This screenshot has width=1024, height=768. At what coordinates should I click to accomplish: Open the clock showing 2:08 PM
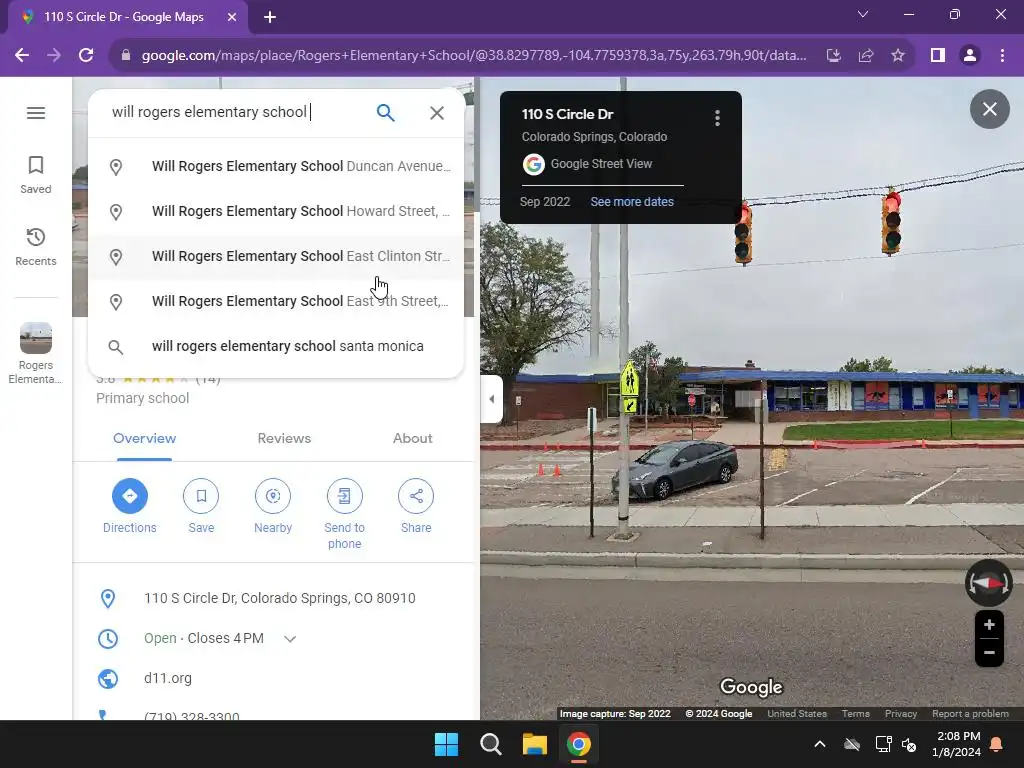pos(957,744)
